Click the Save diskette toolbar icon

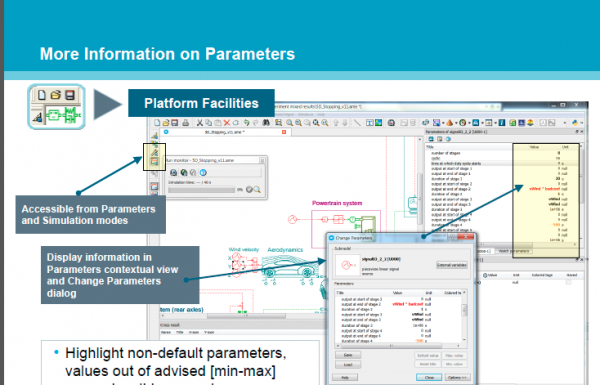(x=175, y=123)
